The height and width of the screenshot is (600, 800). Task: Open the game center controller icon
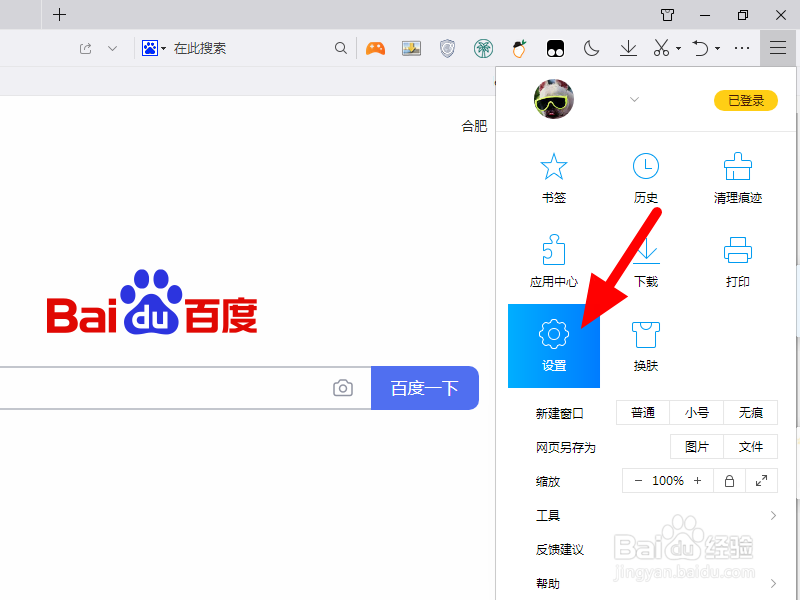pos(375,47)
